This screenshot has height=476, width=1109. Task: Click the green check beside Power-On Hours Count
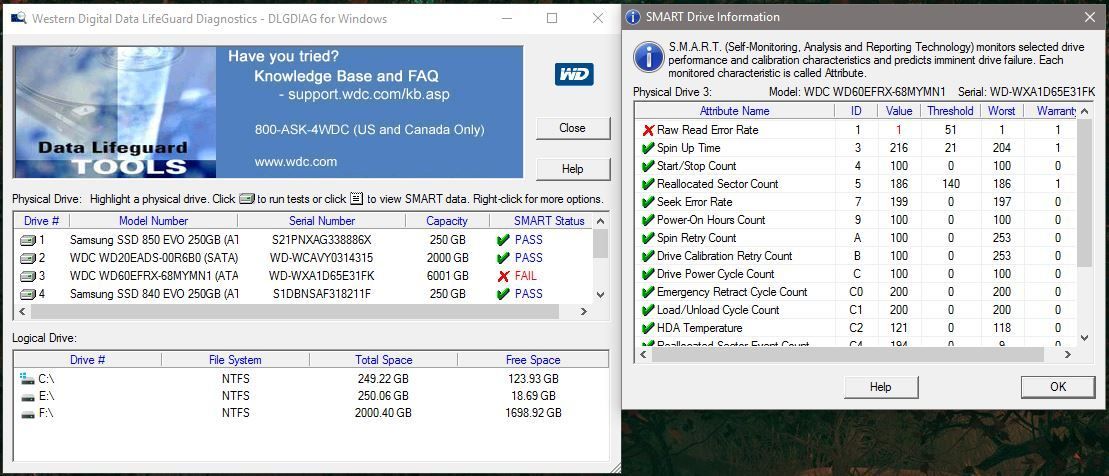[x=648, y=220]
